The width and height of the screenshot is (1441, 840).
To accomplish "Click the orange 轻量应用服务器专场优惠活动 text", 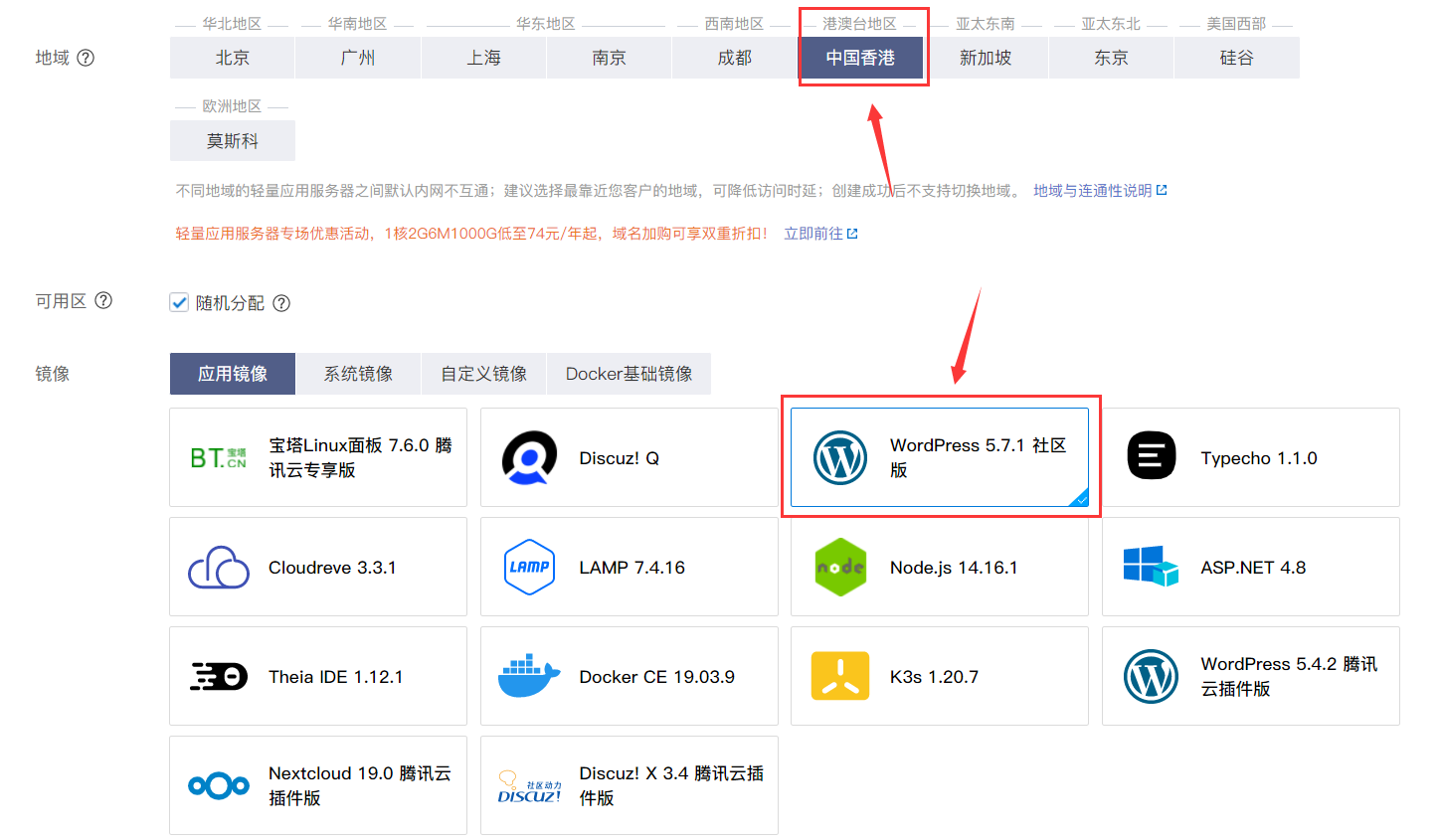I will pyautogui.click(x=471, y=234).
